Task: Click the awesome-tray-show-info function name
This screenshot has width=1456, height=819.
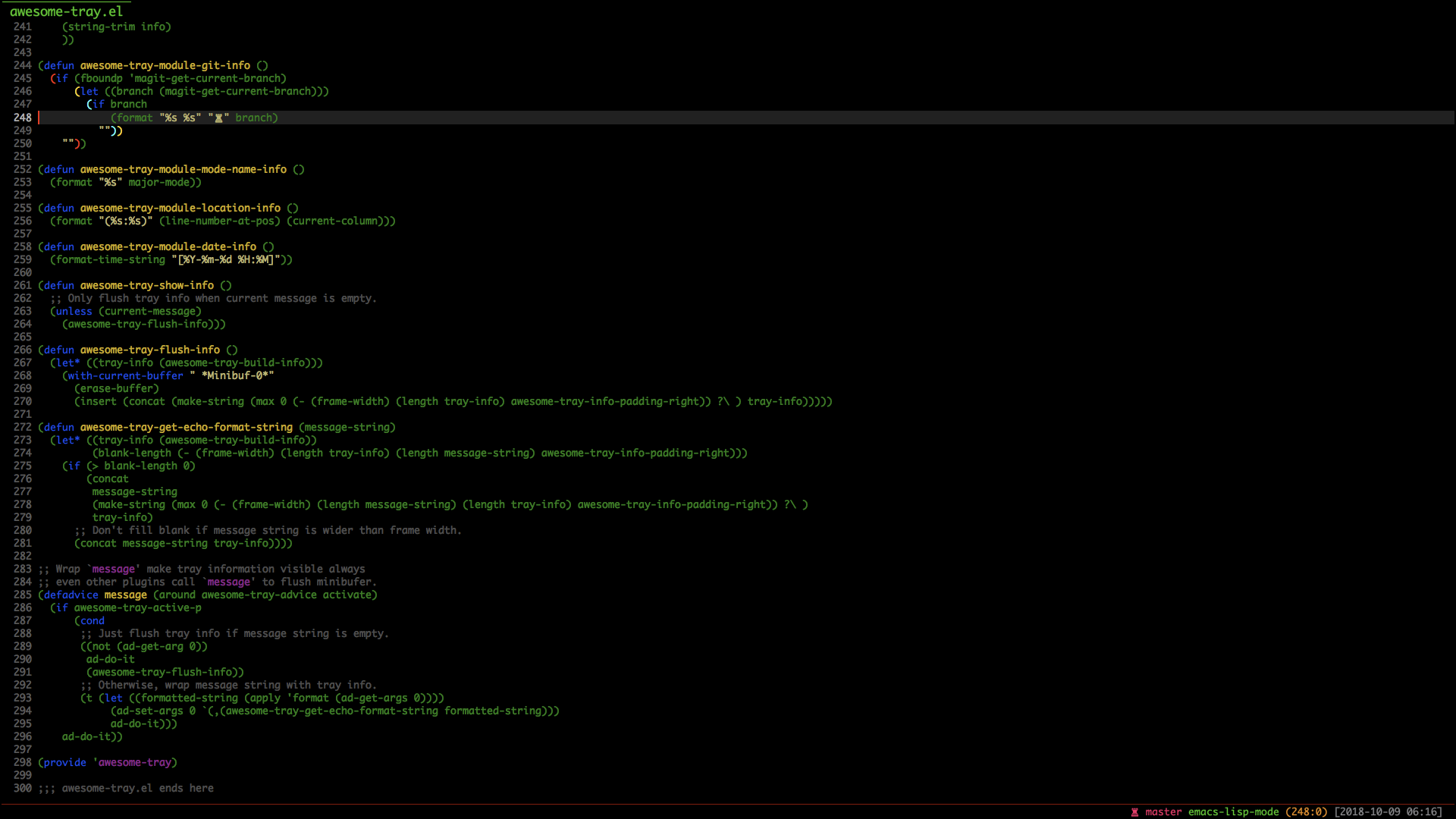Action: tap(146, 286)
